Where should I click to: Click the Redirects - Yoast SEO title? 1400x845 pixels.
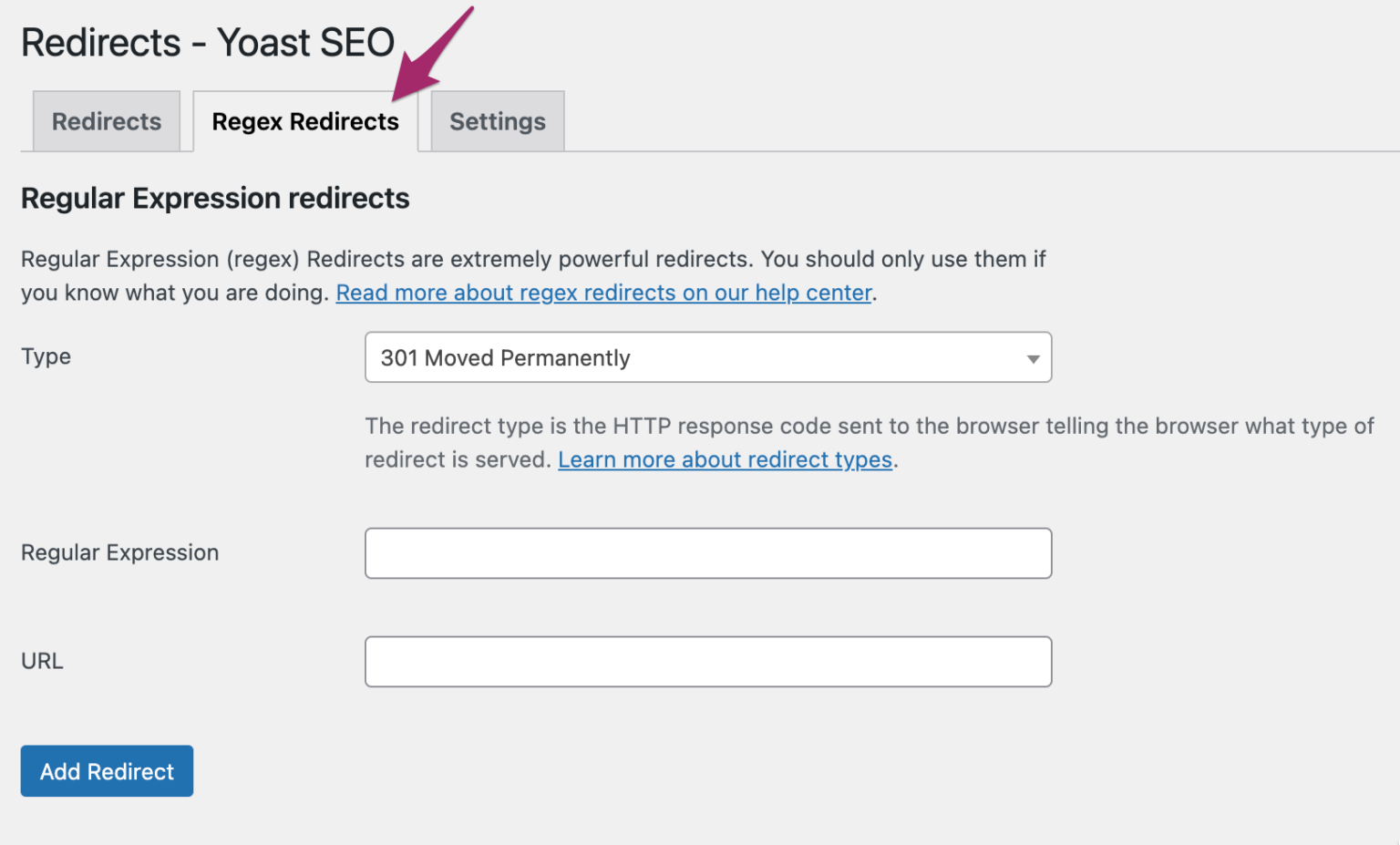[x=208, y=42]
